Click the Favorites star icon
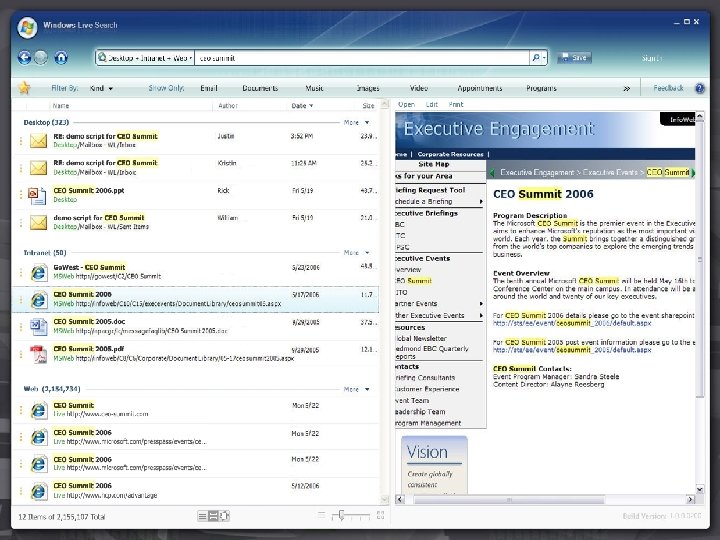The height and width of the screenshot is (540, 720). tap(24, 87)
